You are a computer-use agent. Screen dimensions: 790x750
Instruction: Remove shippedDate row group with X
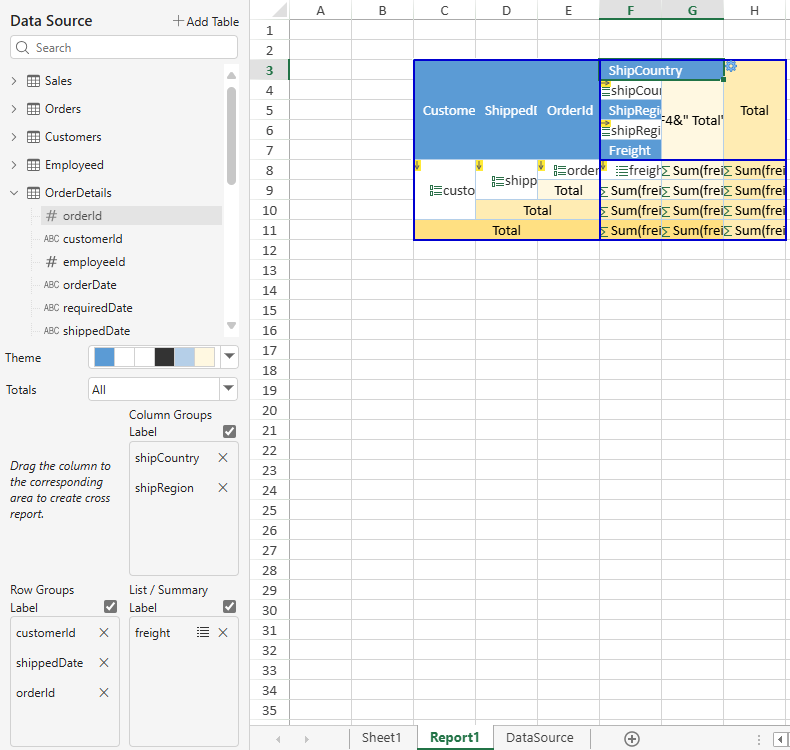[104, 663]
